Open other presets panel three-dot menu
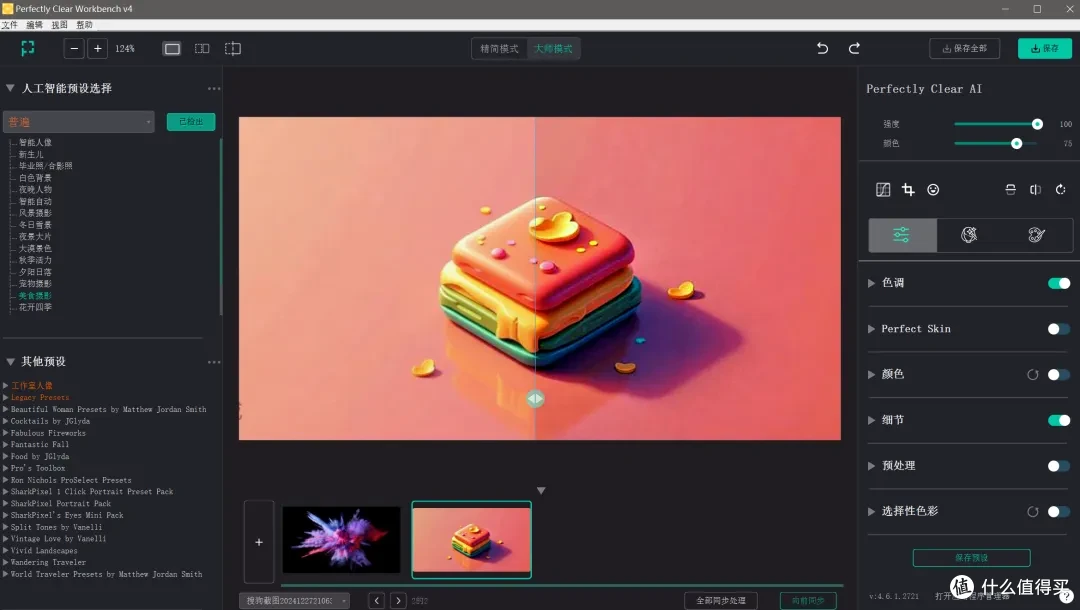The width and height of the screenshot is (1080, 610). coord(214,362)
